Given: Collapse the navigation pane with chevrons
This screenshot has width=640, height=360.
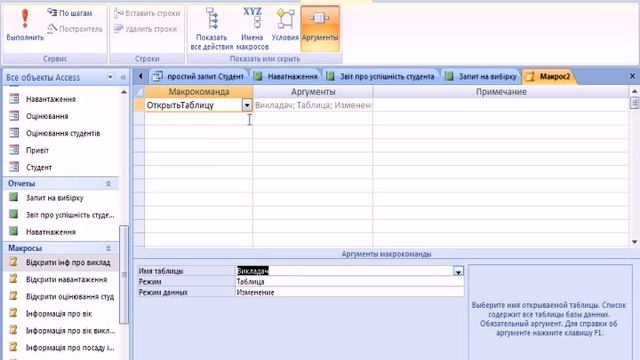Looking at the screenshot, I should pyautogui.click(x=123, y=77).
